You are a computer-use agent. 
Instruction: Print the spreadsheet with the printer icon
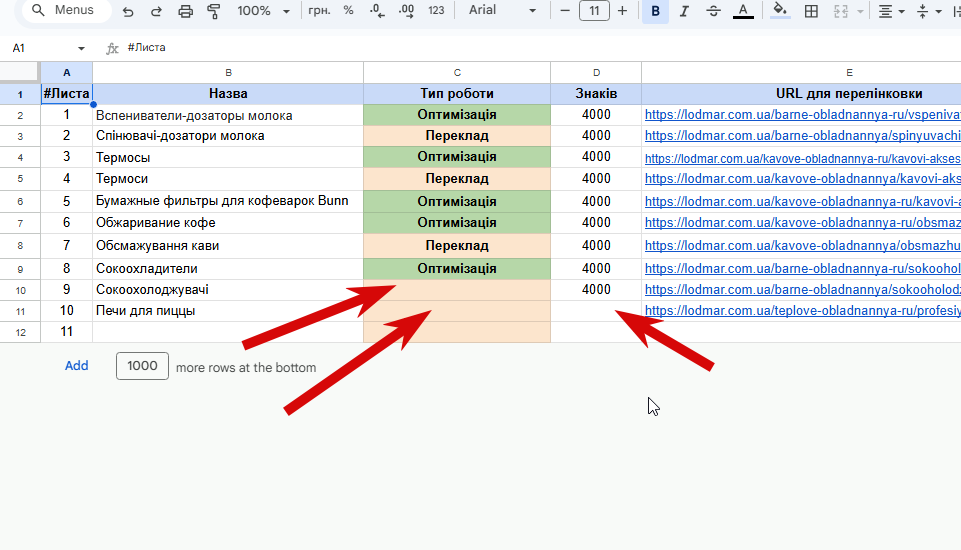185,11
